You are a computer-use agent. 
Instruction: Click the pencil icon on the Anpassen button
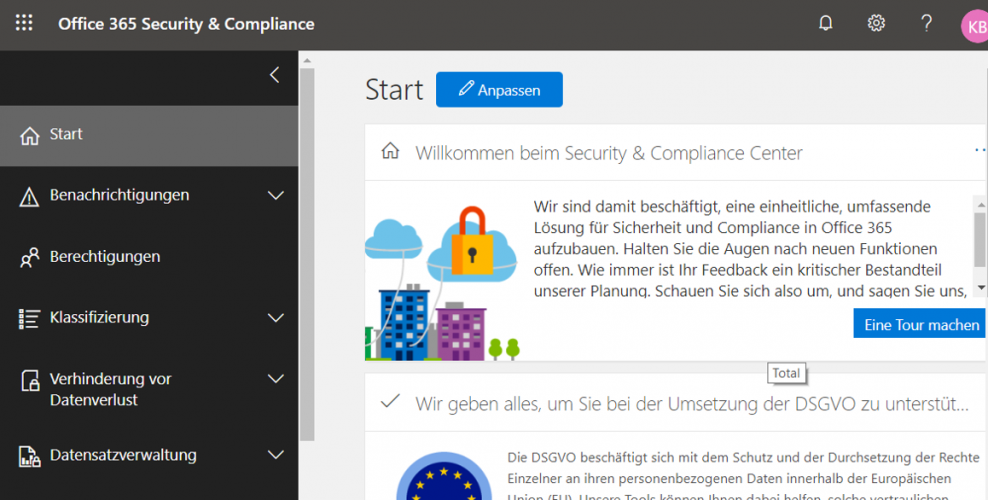tap(466, 88)
